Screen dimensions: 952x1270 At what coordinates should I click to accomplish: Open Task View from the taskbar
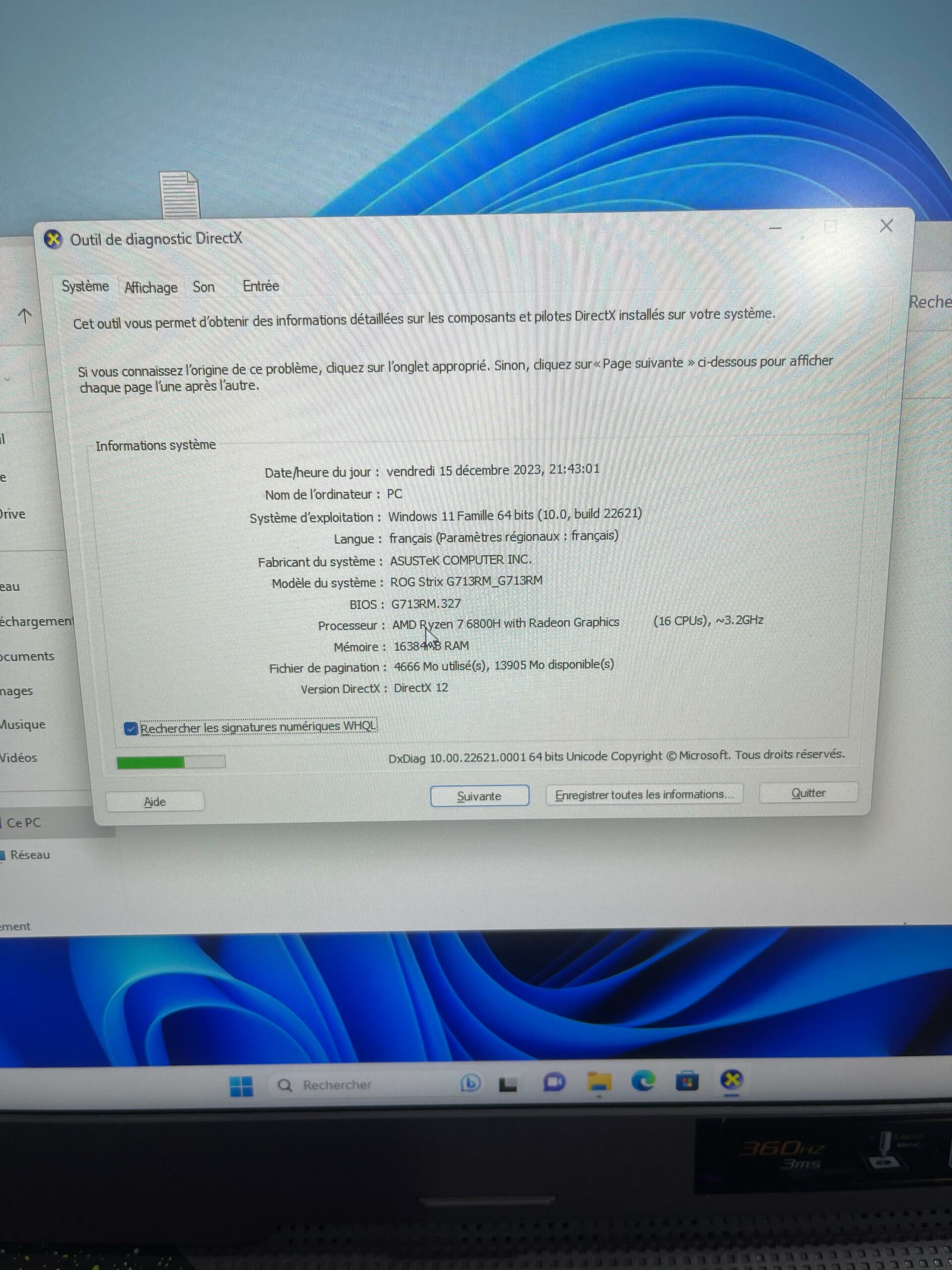point(508,1084)
